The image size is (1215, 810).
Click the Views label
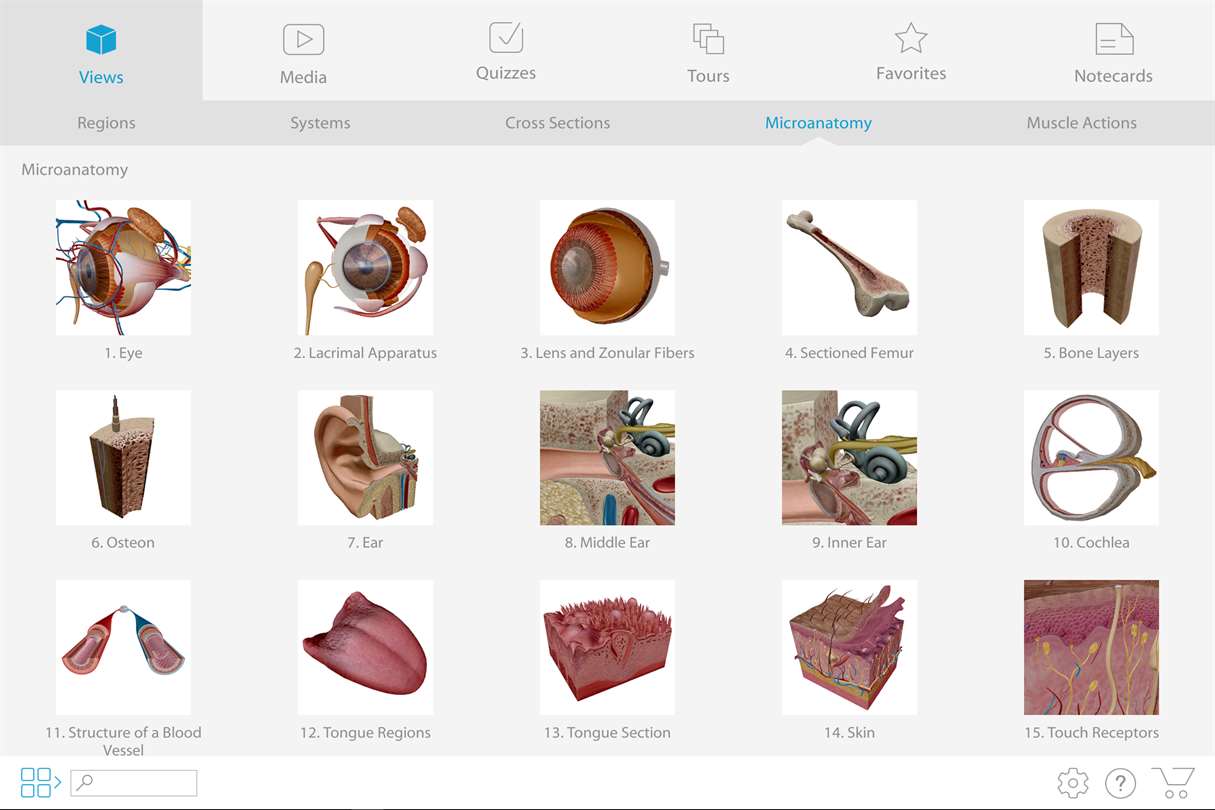pyautogui.click(x=101, y=77)
